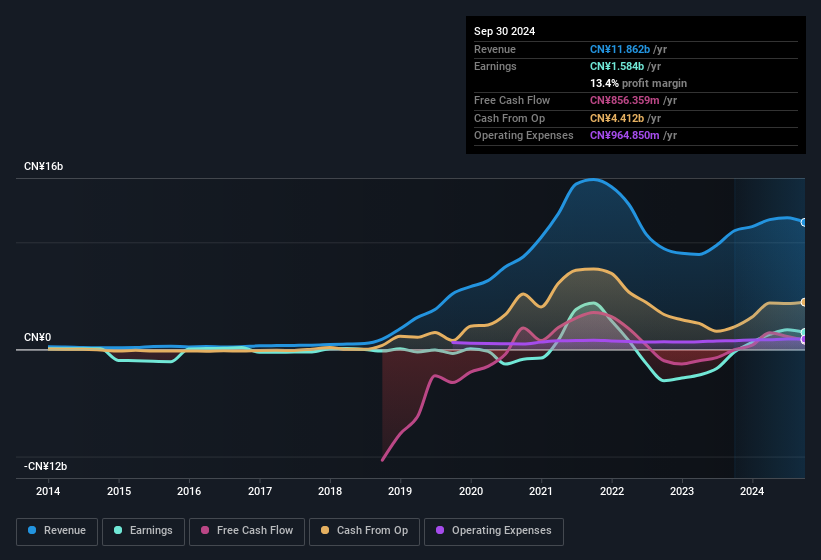The image size is (821, 560).
Task: Select the 2022 x-axis label
Action: [612, 491]
